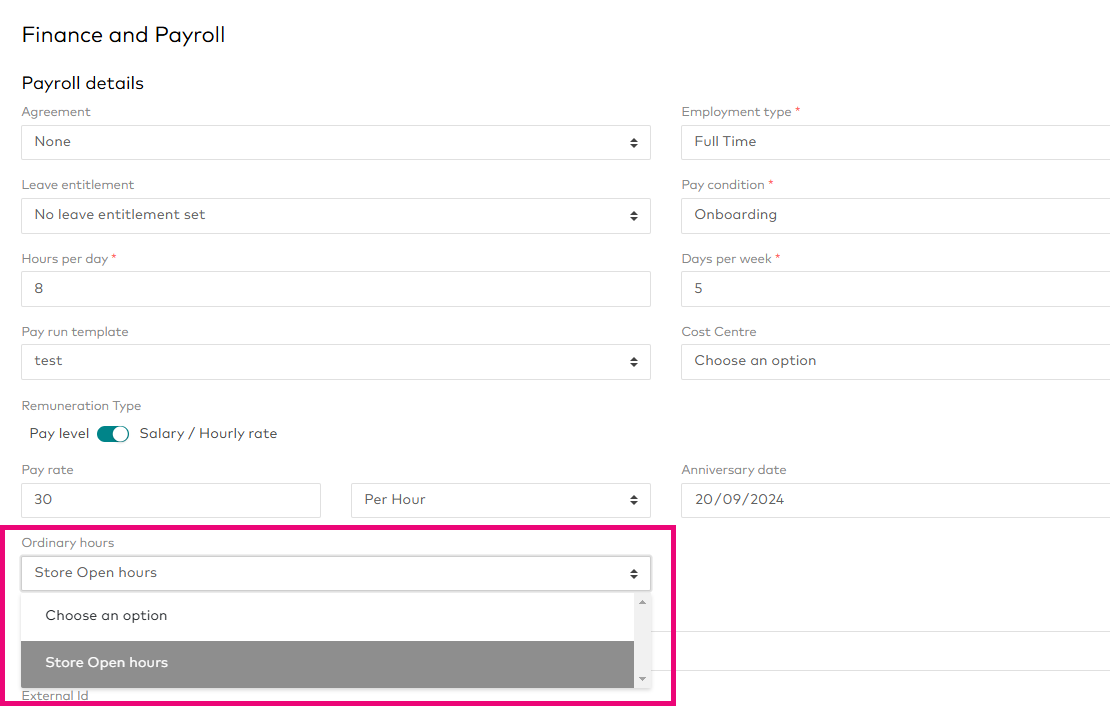1110x706 pixels.
Task: Expand the Leave entitlement selector
Action: click(335, 215)
